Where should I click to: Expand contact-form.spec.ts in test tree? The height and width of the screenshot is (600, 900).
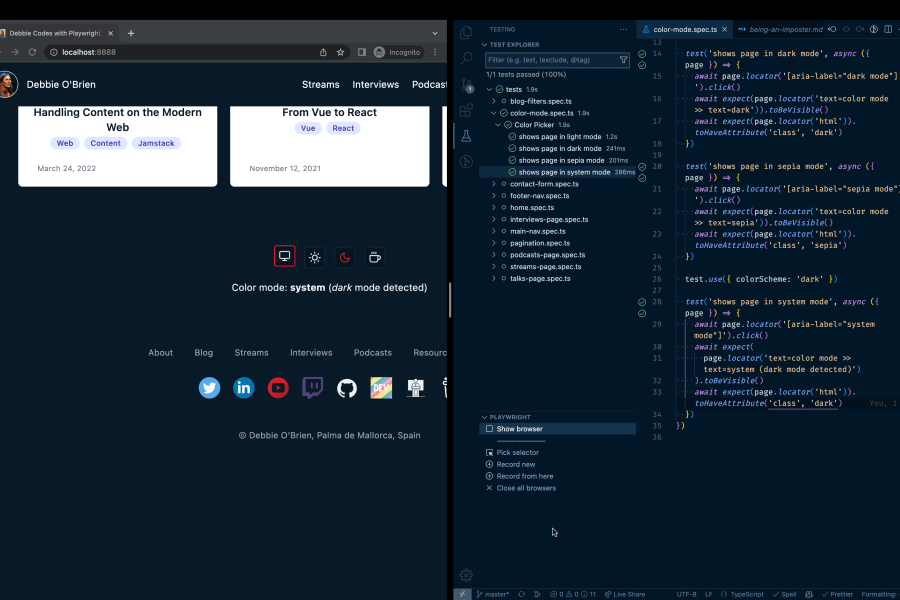(494, 184)
